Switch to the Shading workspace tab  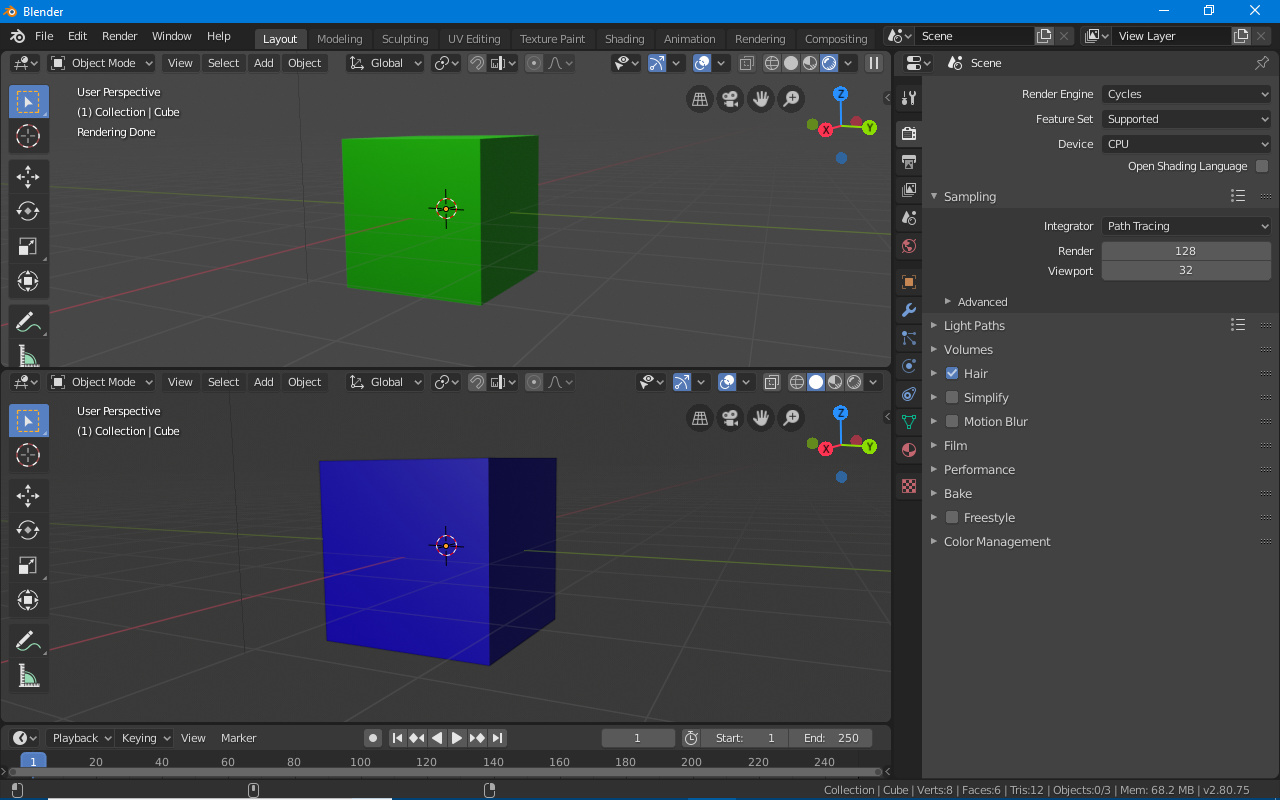624,39
